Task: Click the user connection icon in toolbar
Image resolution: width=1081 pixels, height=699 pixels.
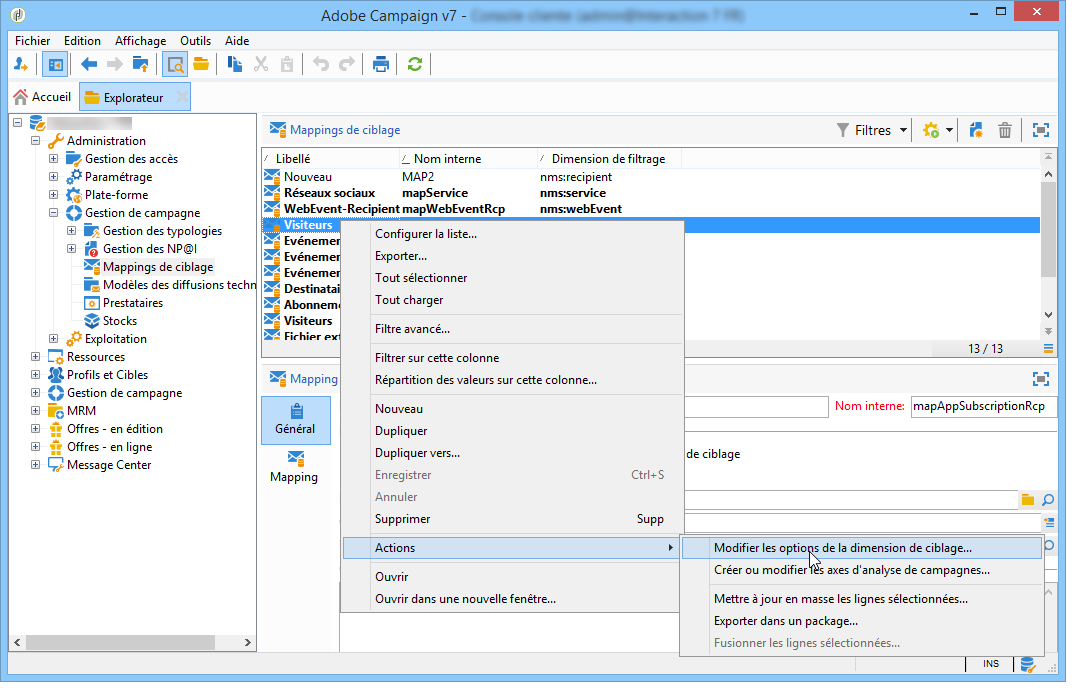Action: coord(21,65)
